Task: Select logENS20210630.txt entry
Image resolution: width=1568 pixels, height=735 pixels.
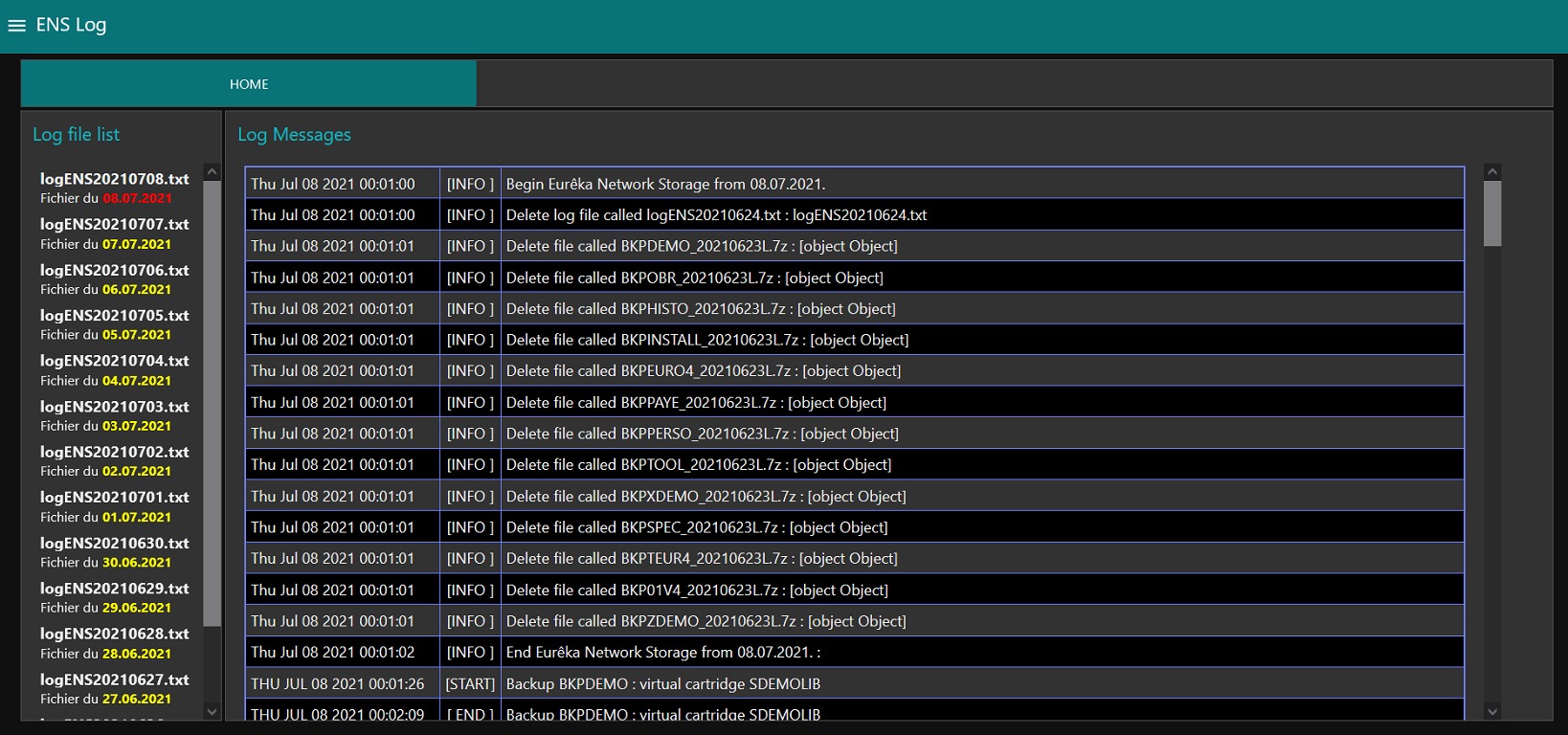Action: pos(114,543)
